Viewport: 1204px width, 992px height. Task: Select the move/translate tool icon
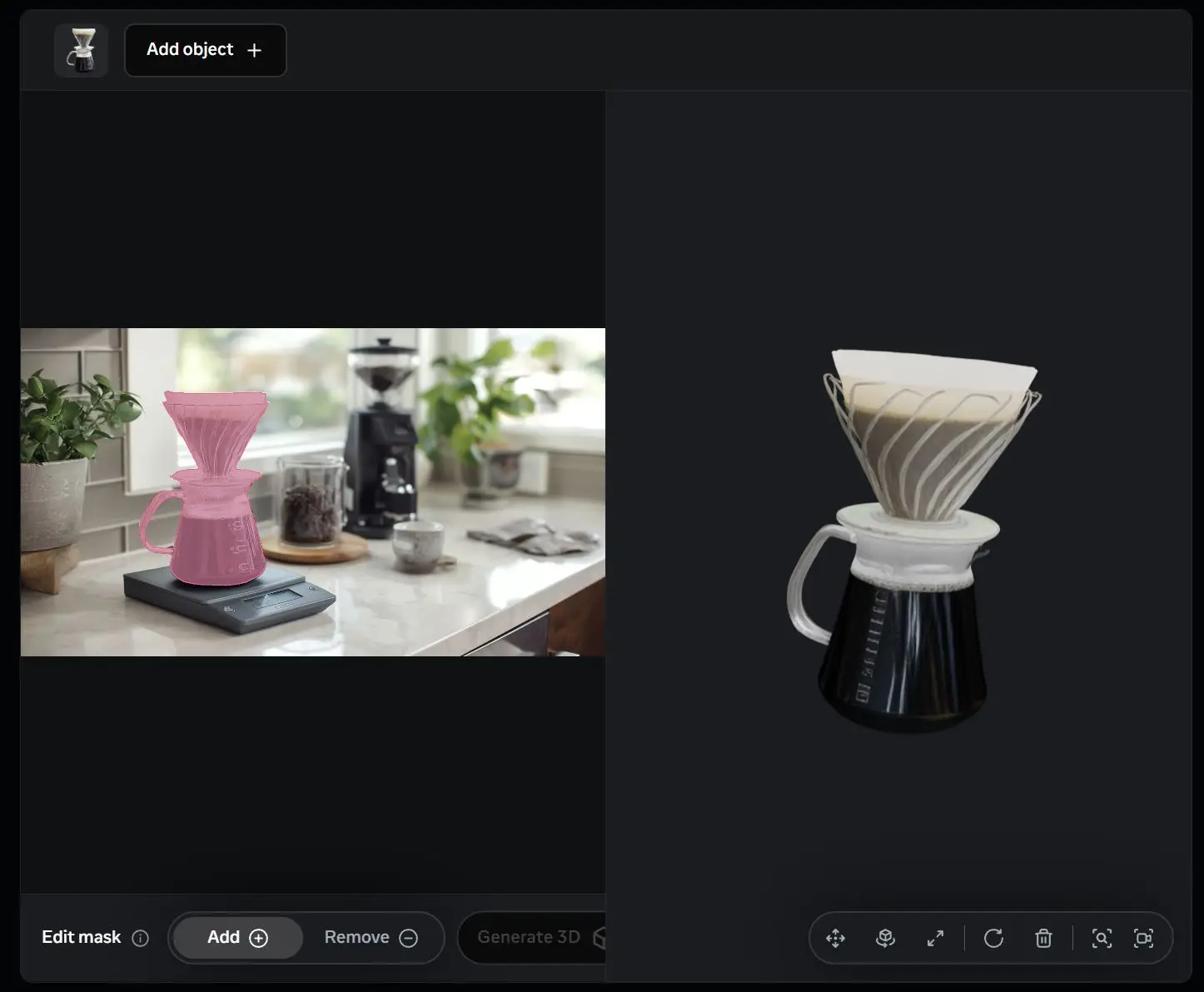click(x=835, y=939)
